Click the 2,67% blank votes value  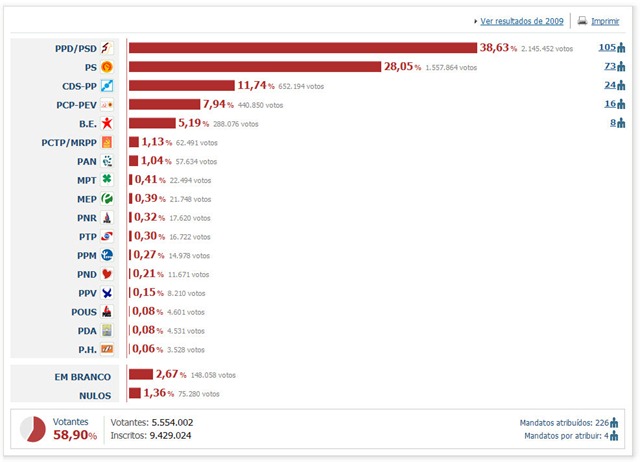171,374
